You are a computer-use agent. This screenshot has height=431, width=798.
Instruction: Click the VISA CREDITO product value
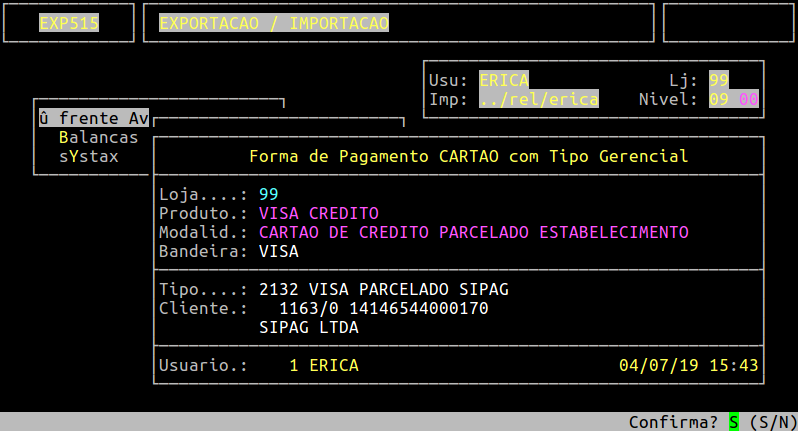318,213
